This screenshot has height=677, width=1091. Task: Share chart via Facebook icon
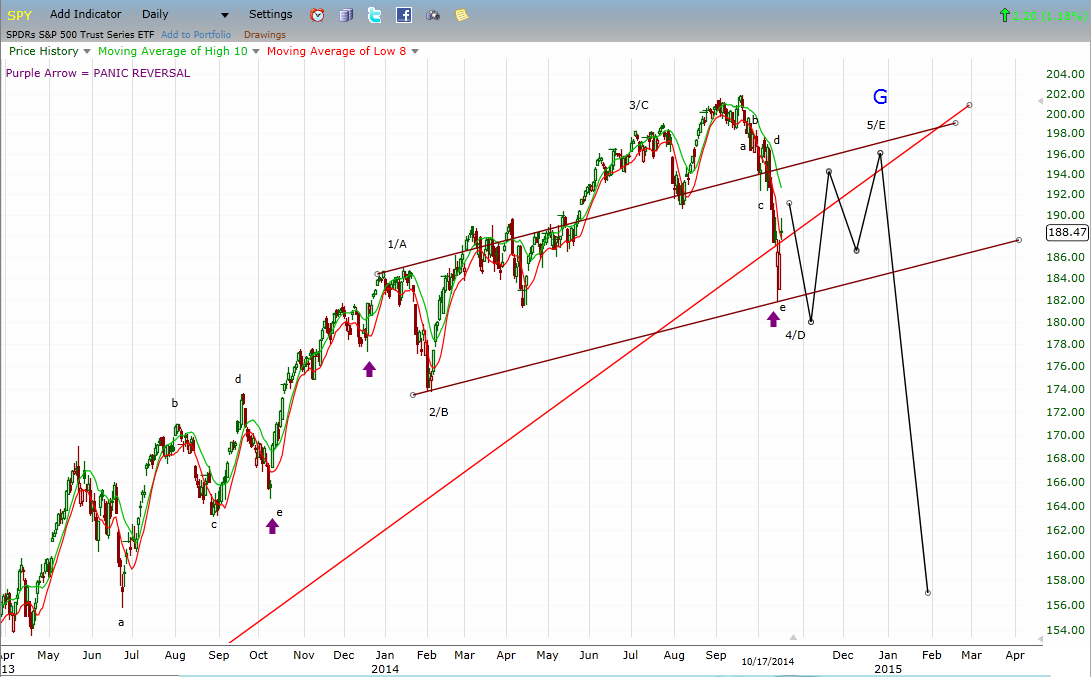(404, 15)
